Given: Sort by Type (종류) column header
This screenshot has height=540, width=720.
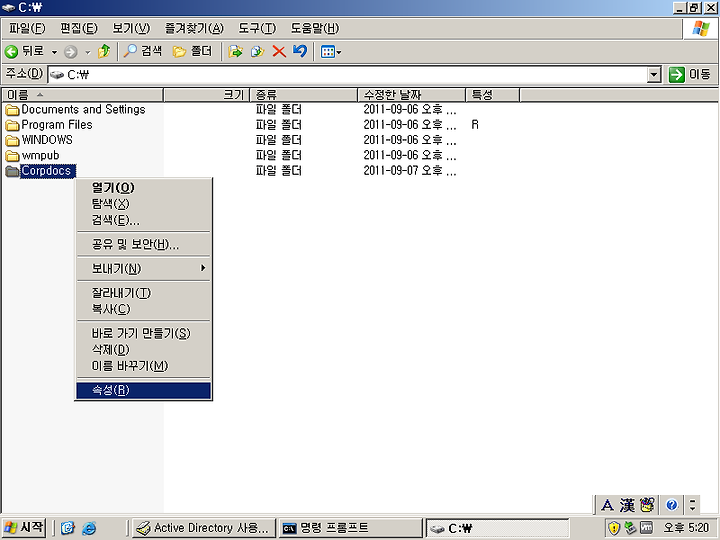Looking at the screenshot, I should (x=304, y=95).
